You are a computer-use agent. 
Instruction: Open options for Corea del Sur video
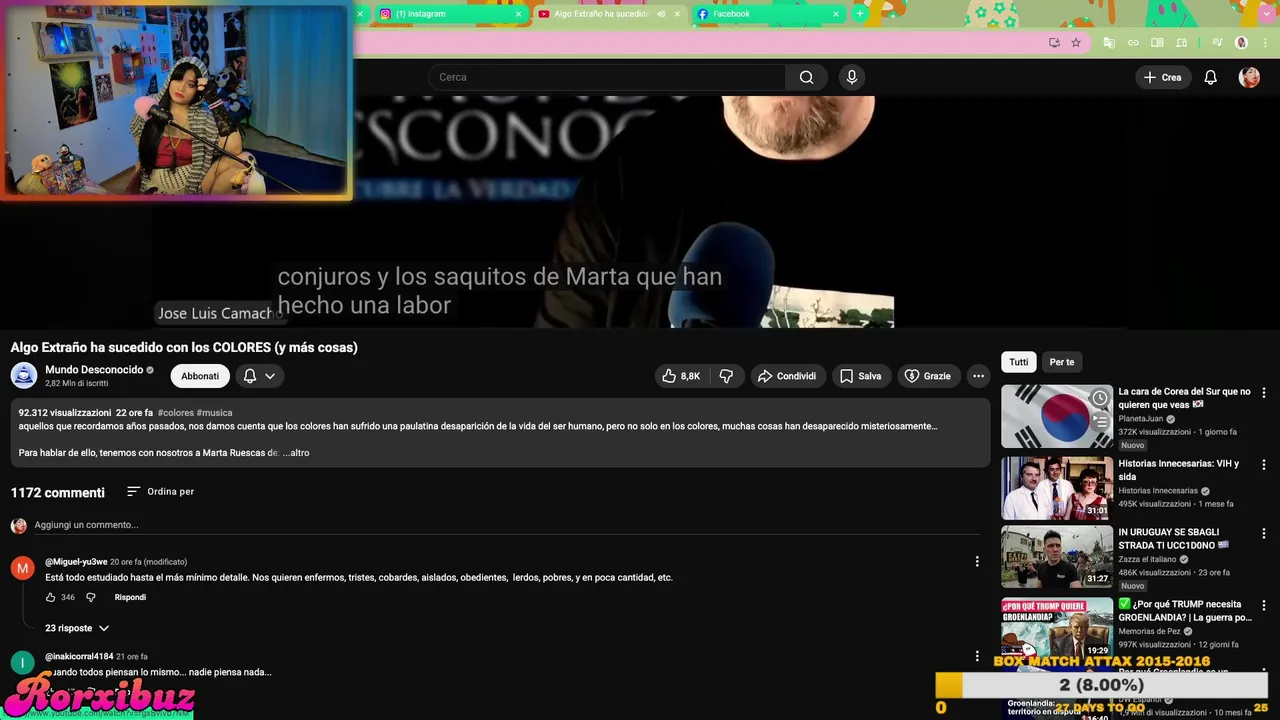pyautogui.click(x=1263, y=393)
